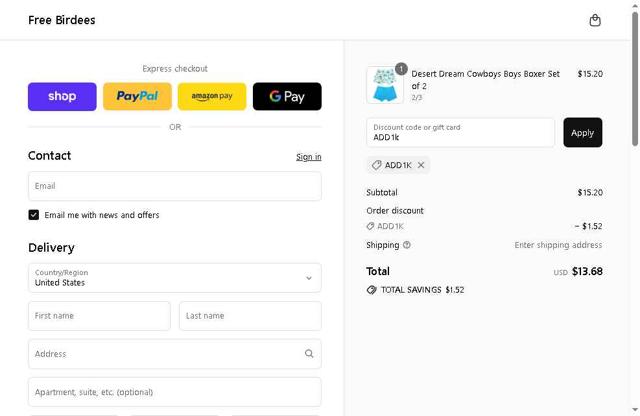Click the address search magnifier icon
This screenshot has height=416, width=640.
(x=309, y=354)
